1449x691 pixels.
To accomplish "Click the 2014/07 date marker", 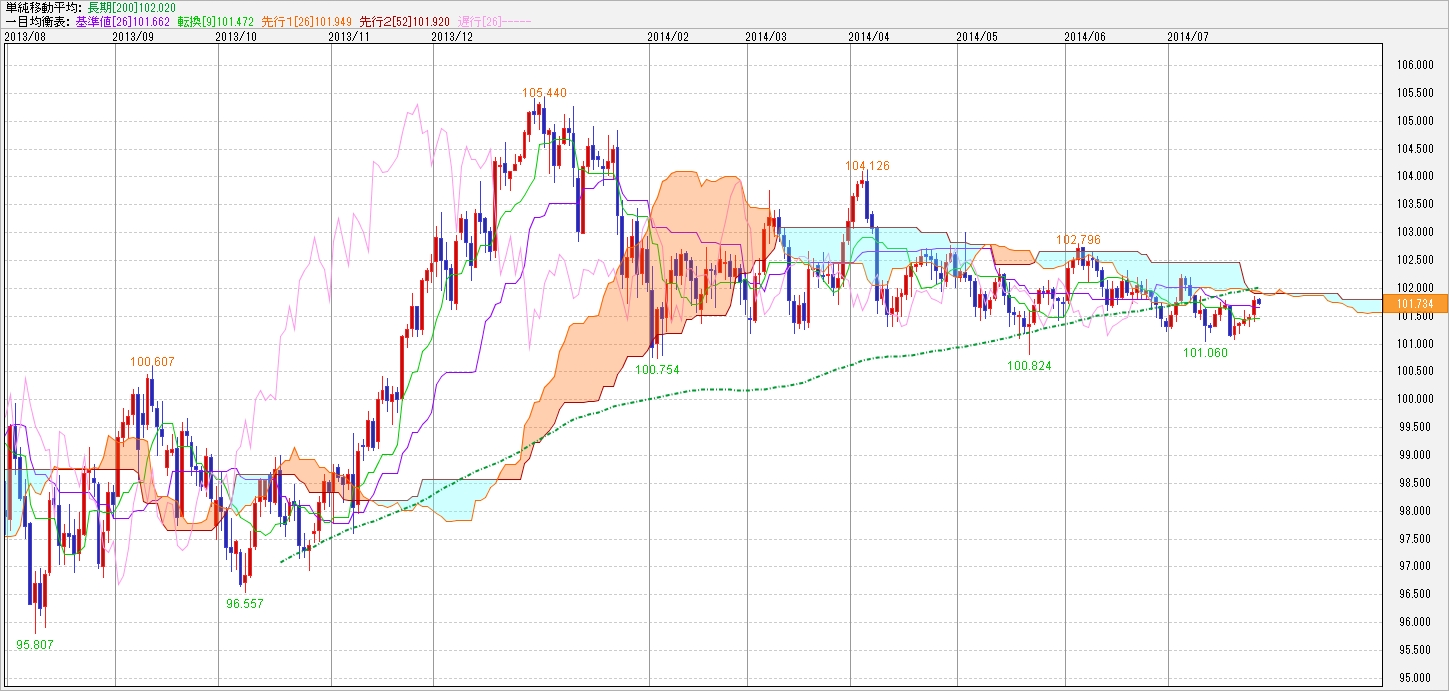I will pos(1188,36).
